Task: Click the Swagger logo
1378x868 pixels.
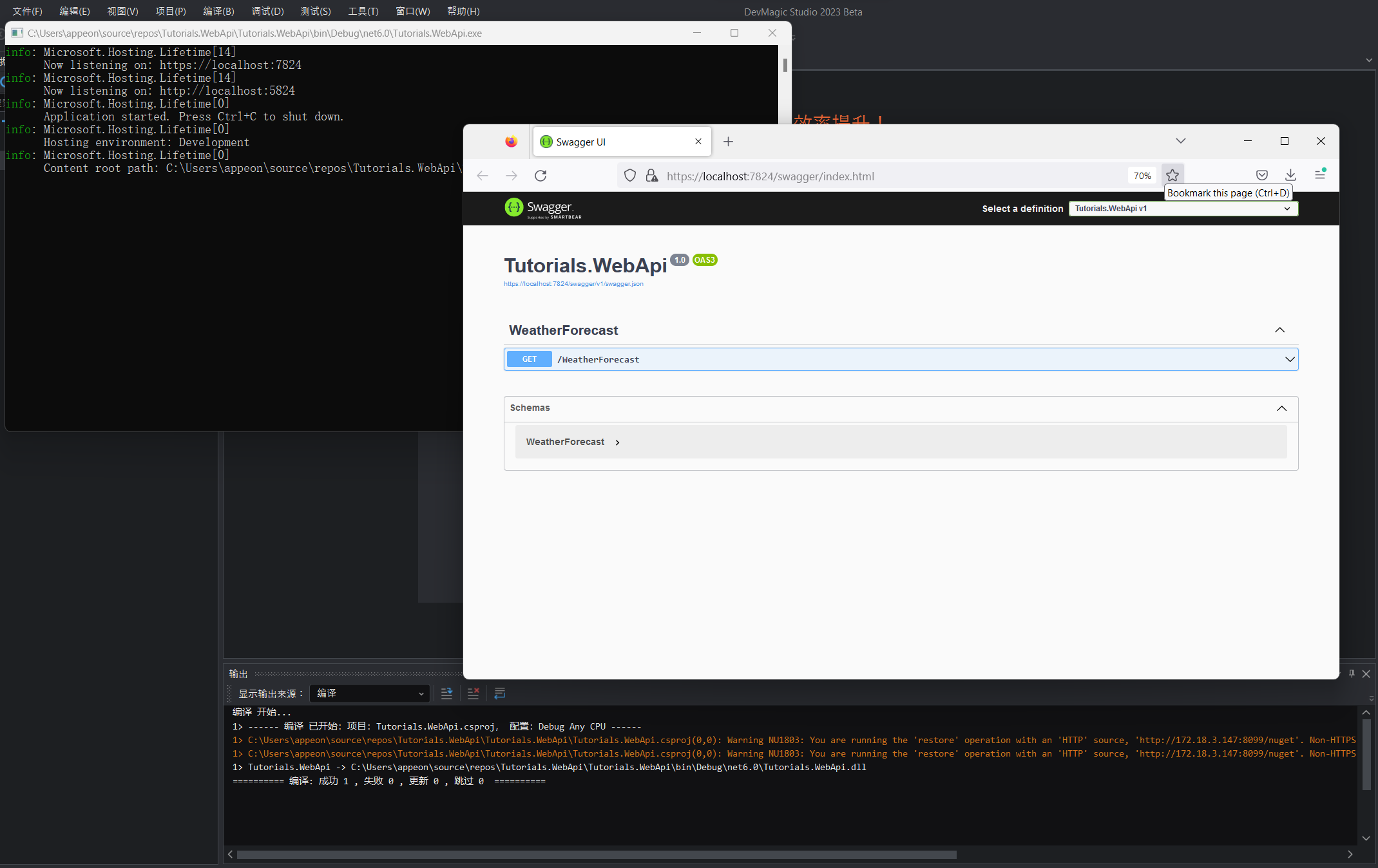Action: (543, 208)
